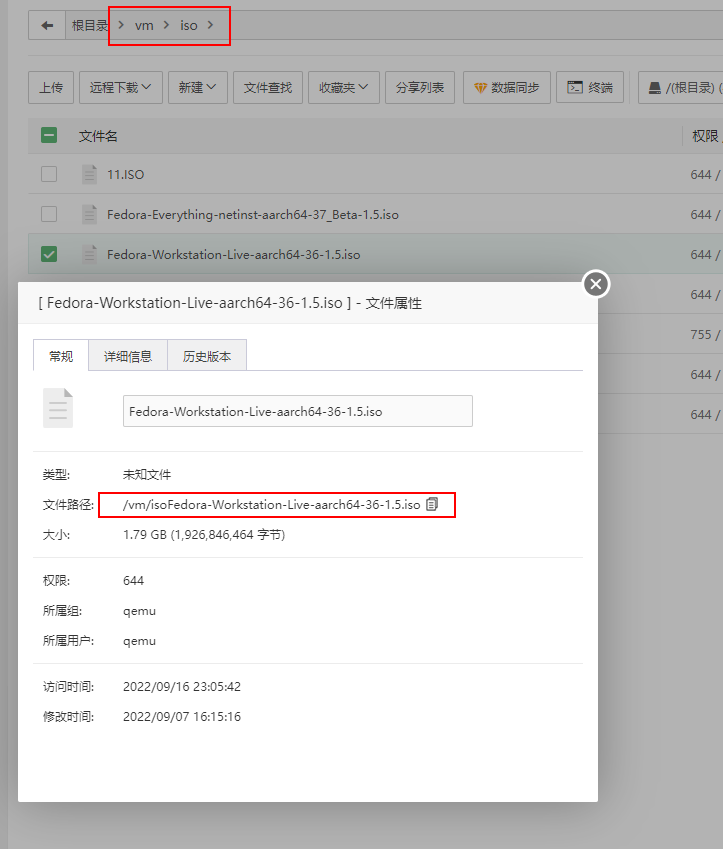Click the 上传 upload button
The image size is (723, 849).
click(50, 88)
